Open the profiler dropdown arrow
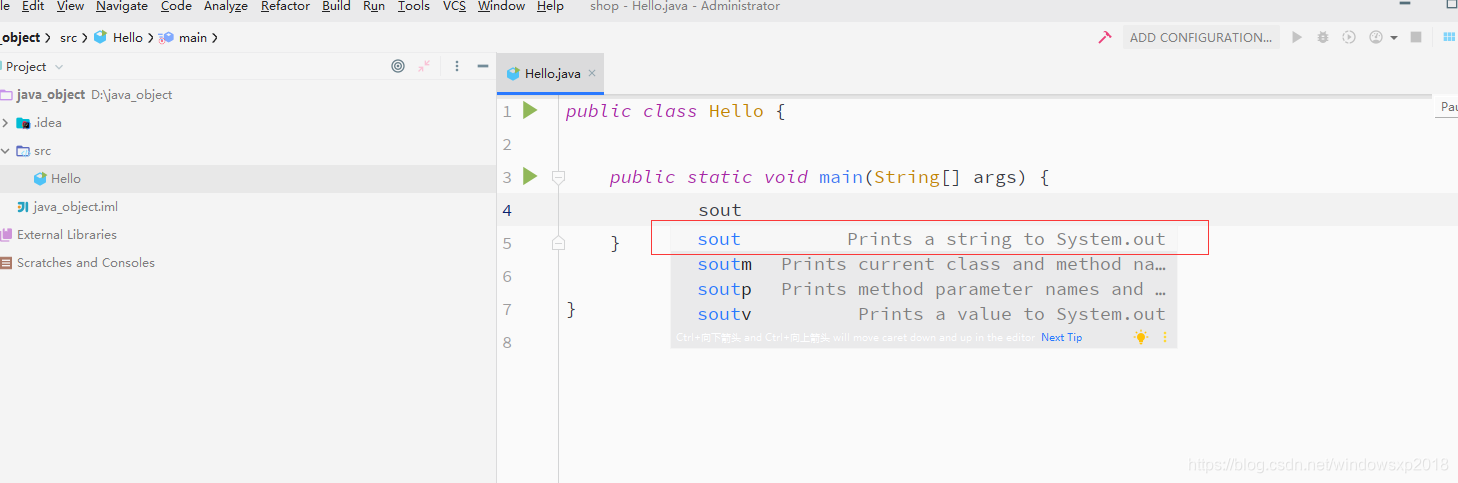This screenshot has width=1458, height=483. (1394, 38)
